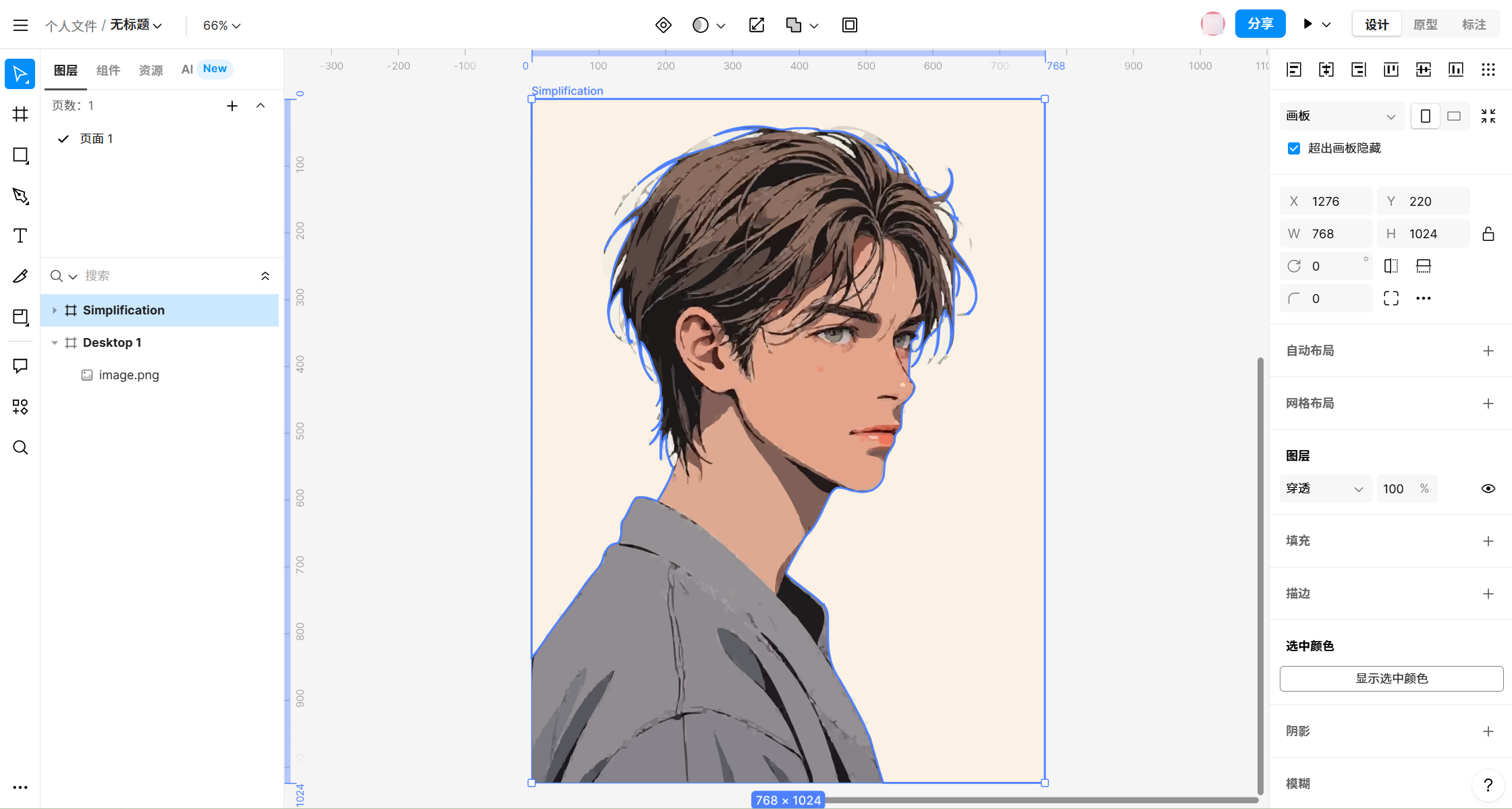Screen dimensions: 1512x809
Task: Add a 填充 fill with plus
Action: (1488, 541)
